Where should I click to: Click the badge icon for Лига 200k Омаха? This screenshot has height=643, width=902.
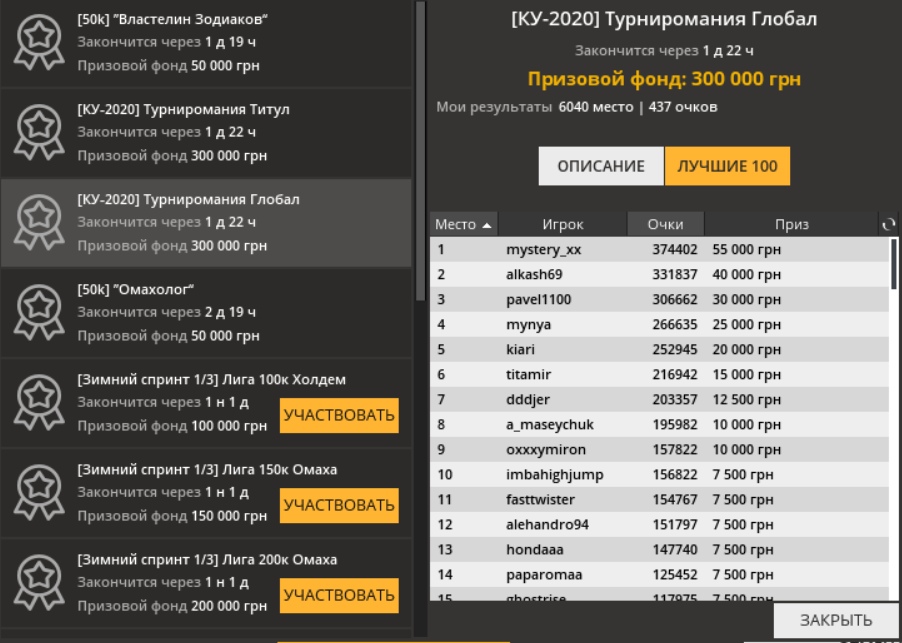[39, 582]
